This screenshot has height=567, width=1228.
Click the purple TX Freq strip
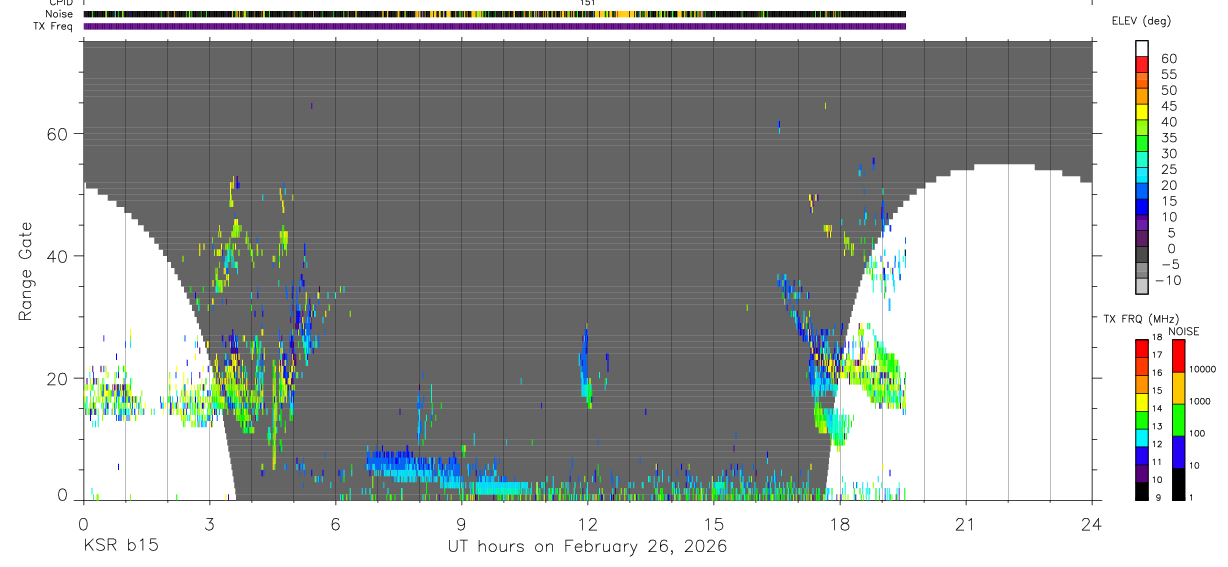click(494, 26)
